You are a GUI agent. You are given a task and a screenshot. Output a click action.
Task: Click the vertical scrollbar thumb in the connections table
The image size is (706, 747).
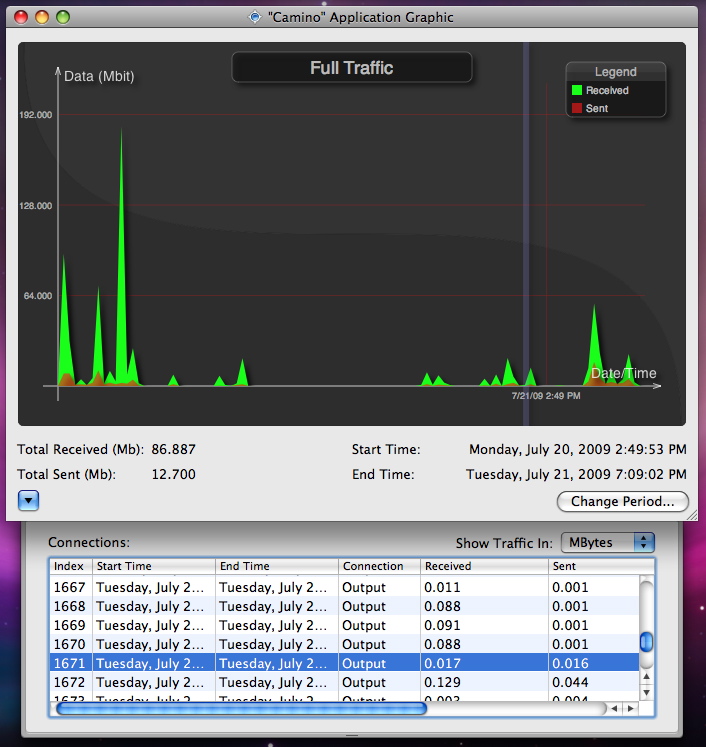[646, 642]
